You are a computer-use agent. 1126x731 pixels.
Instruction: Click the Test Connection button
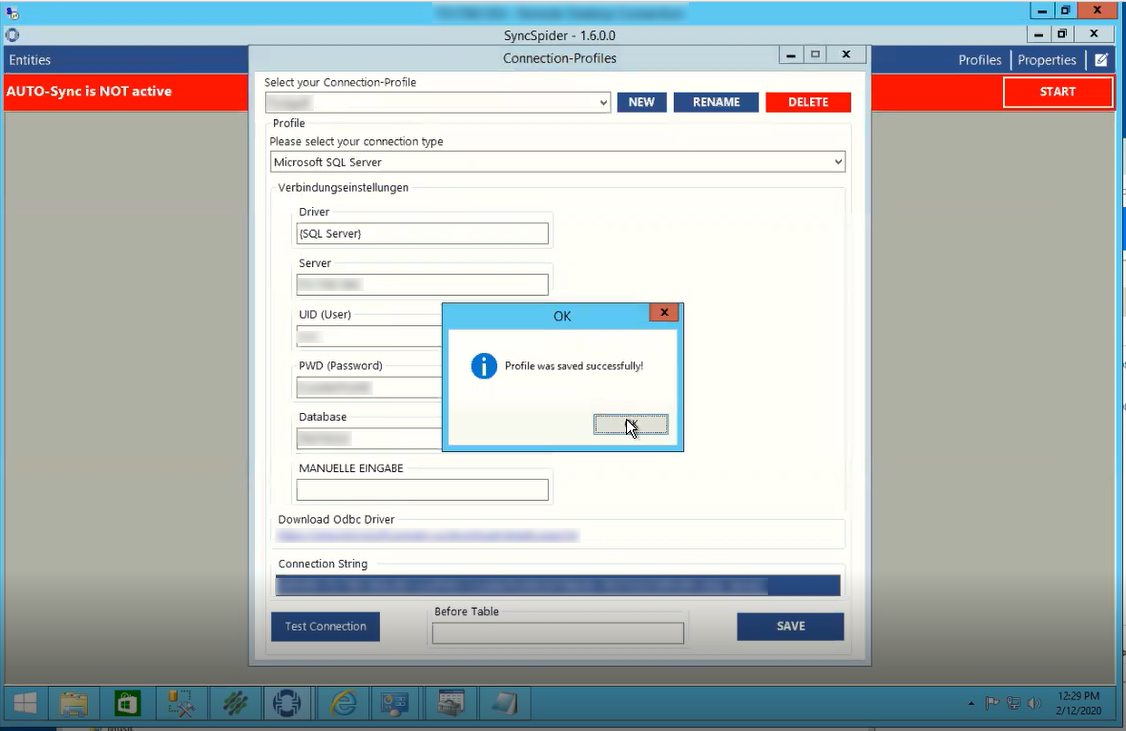(325, 626)
